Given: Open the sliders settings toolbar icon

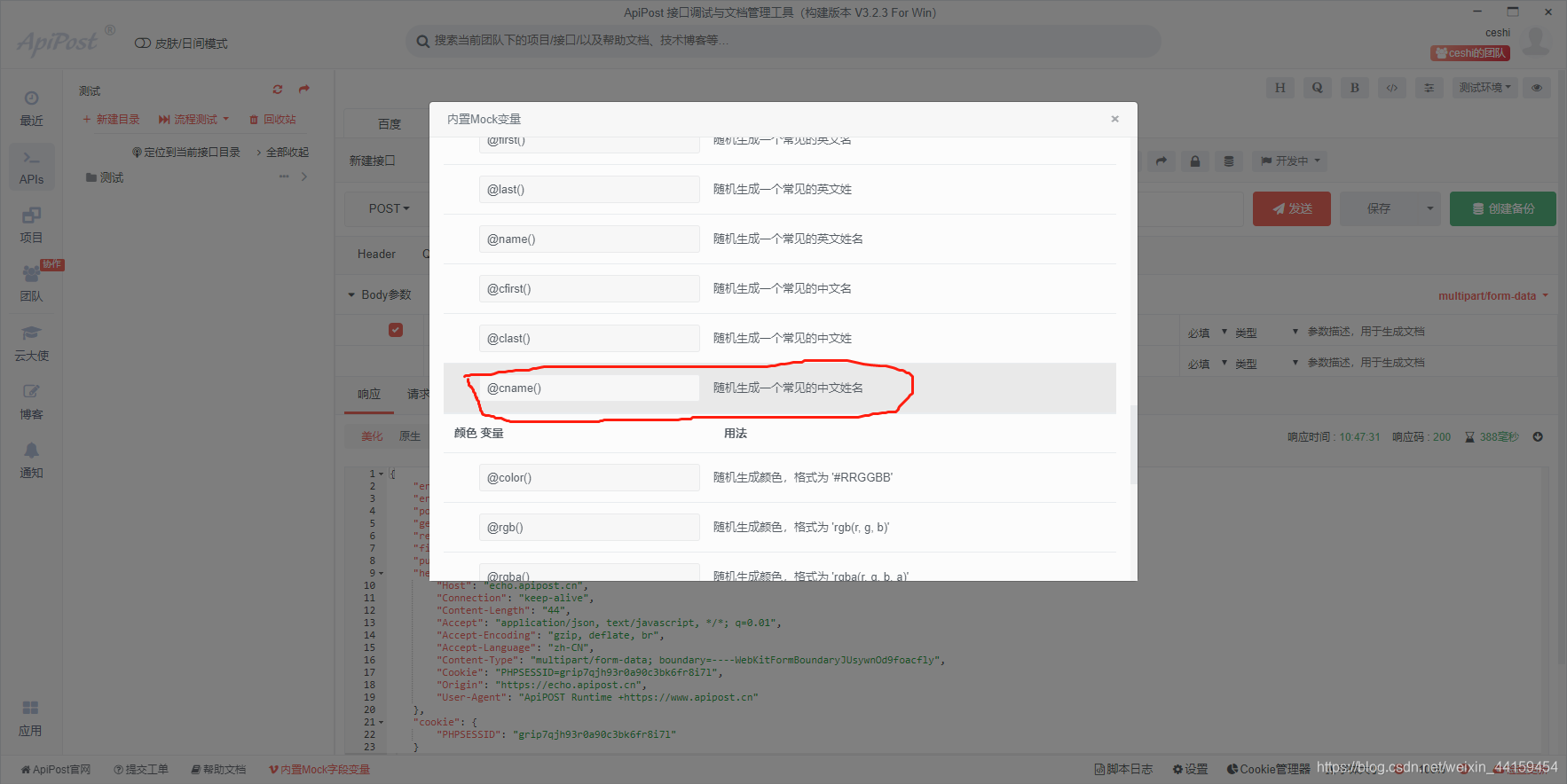Looking at the screenshot, I should [1429, 88].
